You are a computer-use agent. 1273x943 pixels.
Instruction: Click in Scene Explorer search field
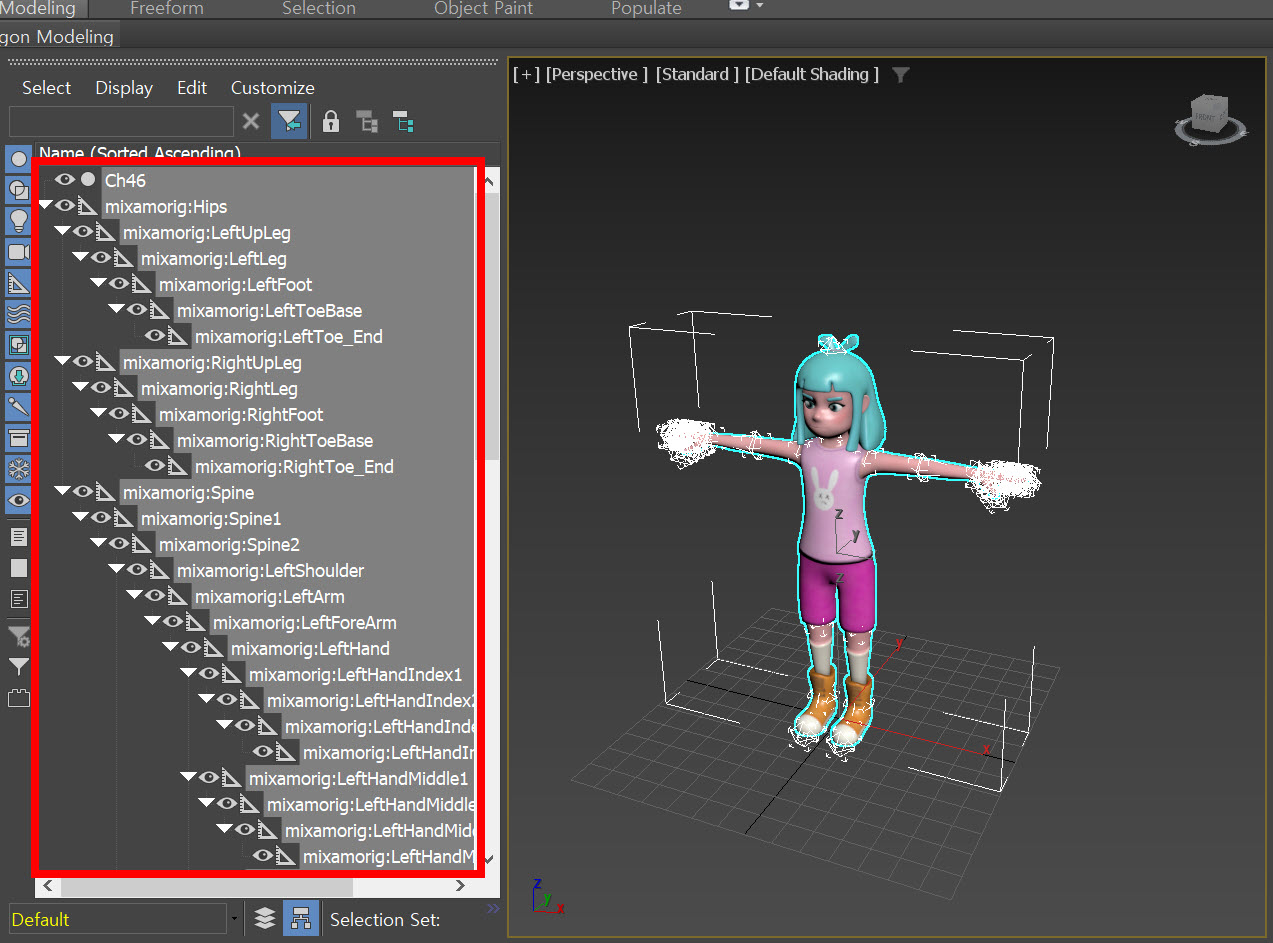tap(121, 122)
